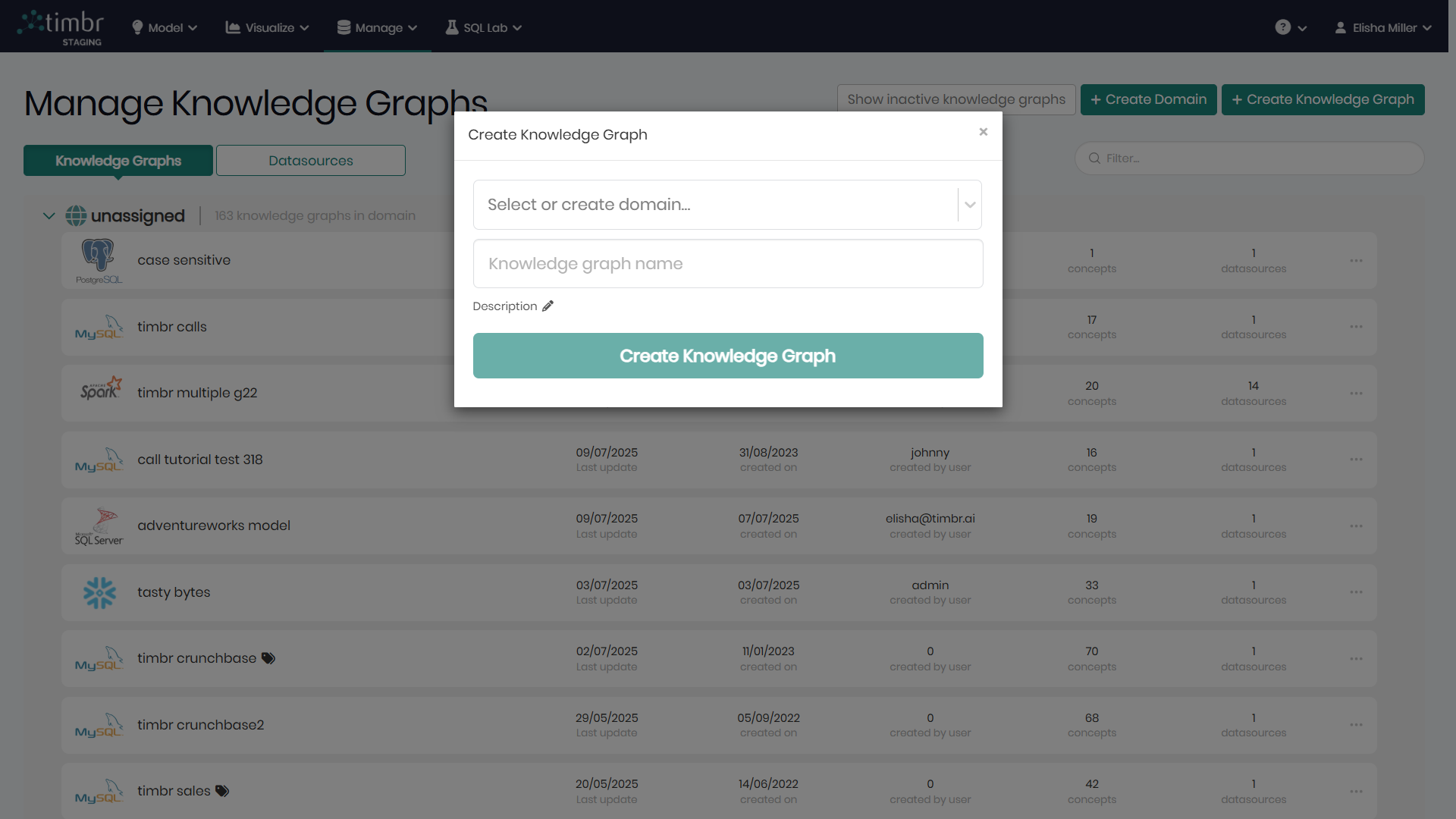Switch to the Datasources tab
Image resolution: width=1456 pixels, height=819 pixels.
pyautogui.click(x=310, y=161)
